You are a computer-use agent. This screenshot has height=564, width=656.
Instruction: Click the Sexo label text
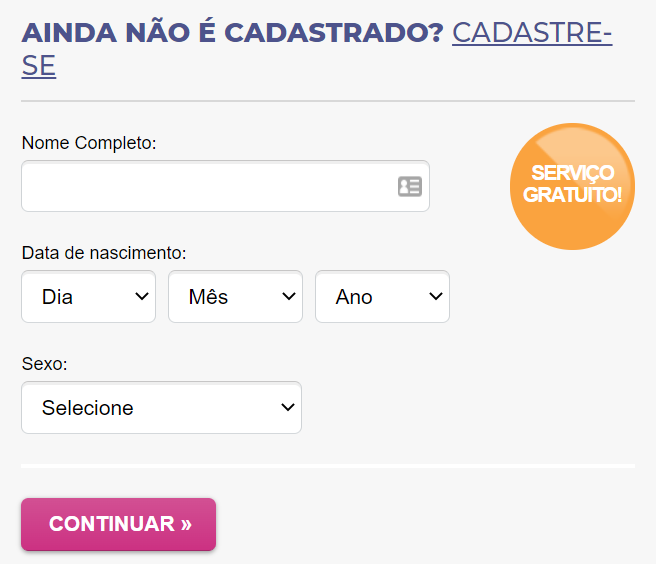[x=44, y=364]
